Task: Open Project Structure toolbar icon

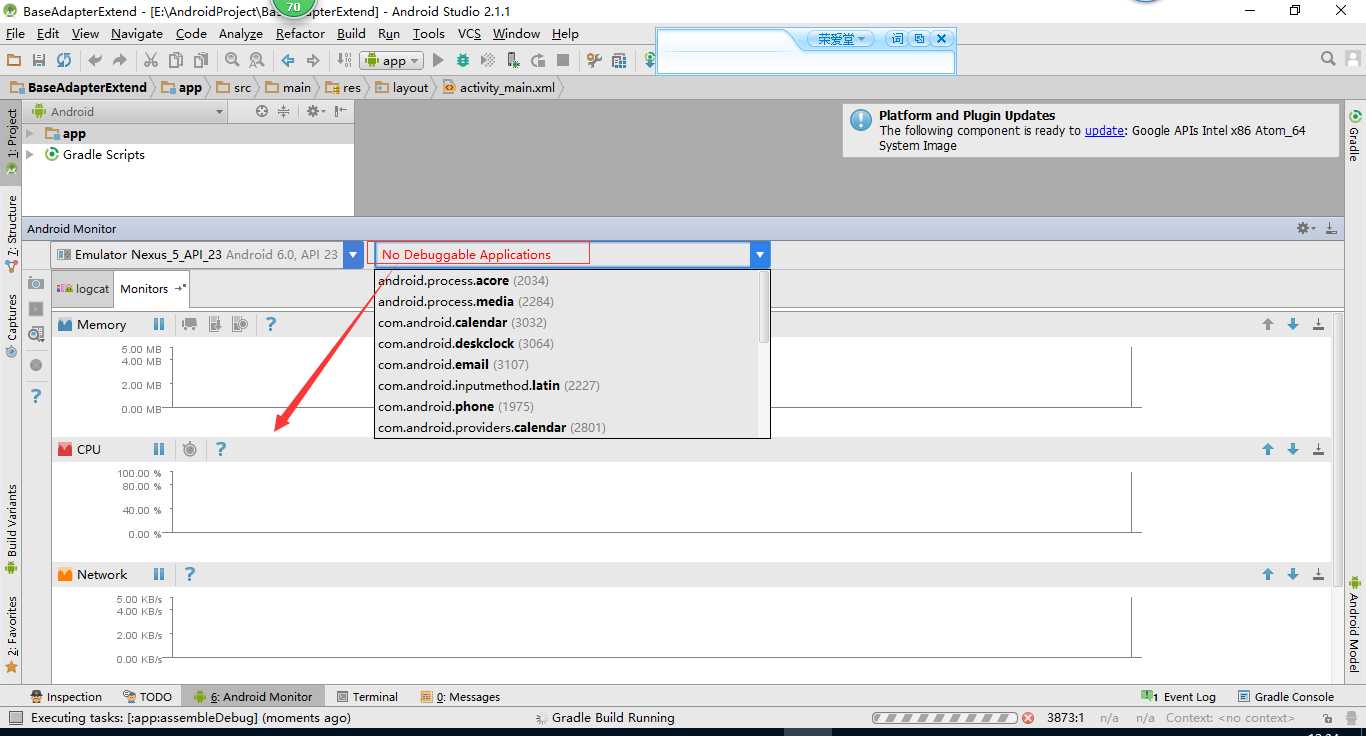Action: pyautogui.click(x=620, y=60)
